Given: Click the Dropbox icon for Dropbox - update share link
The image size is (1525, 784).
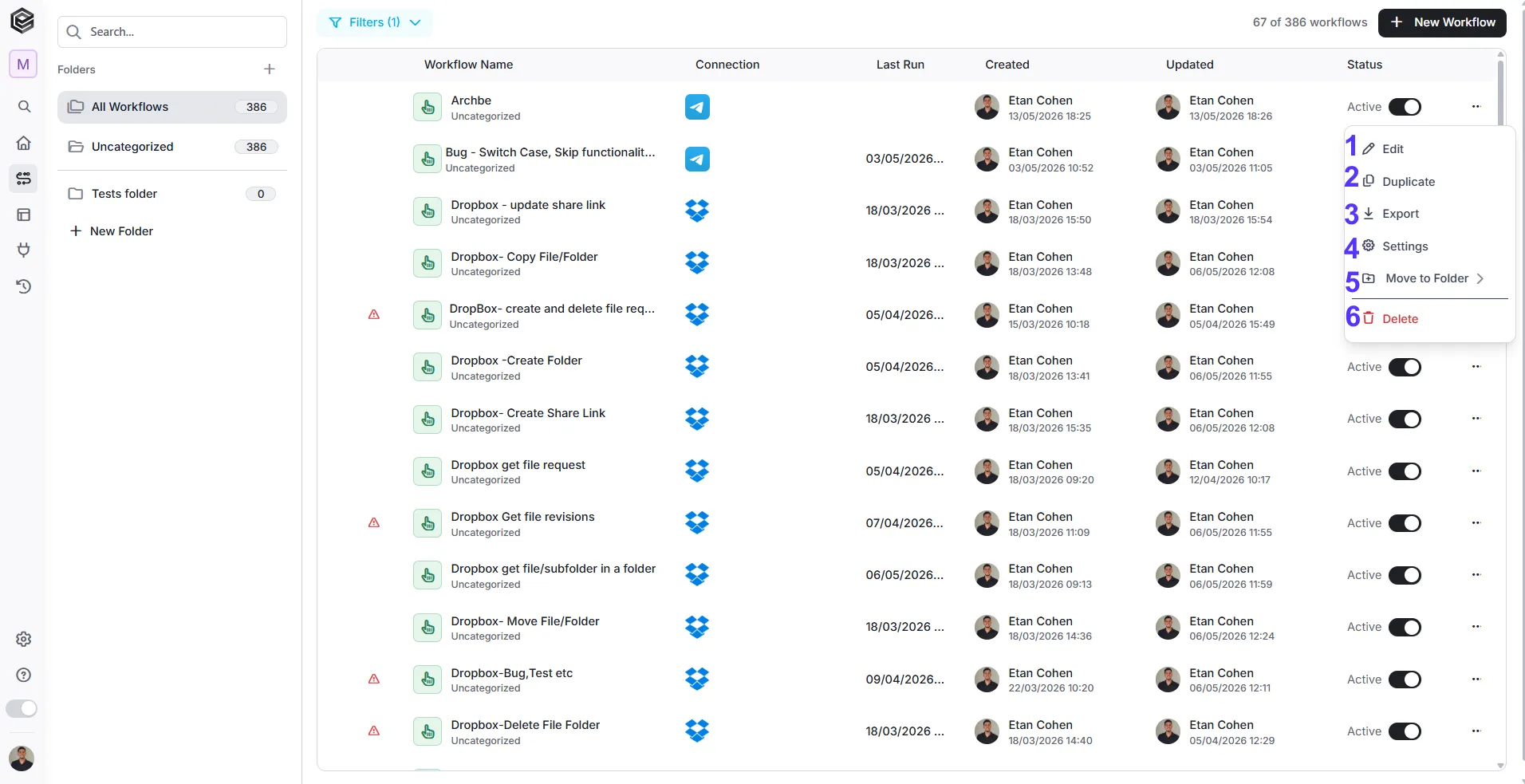Looking at the screenshot, I should click(x=697, y=211).
